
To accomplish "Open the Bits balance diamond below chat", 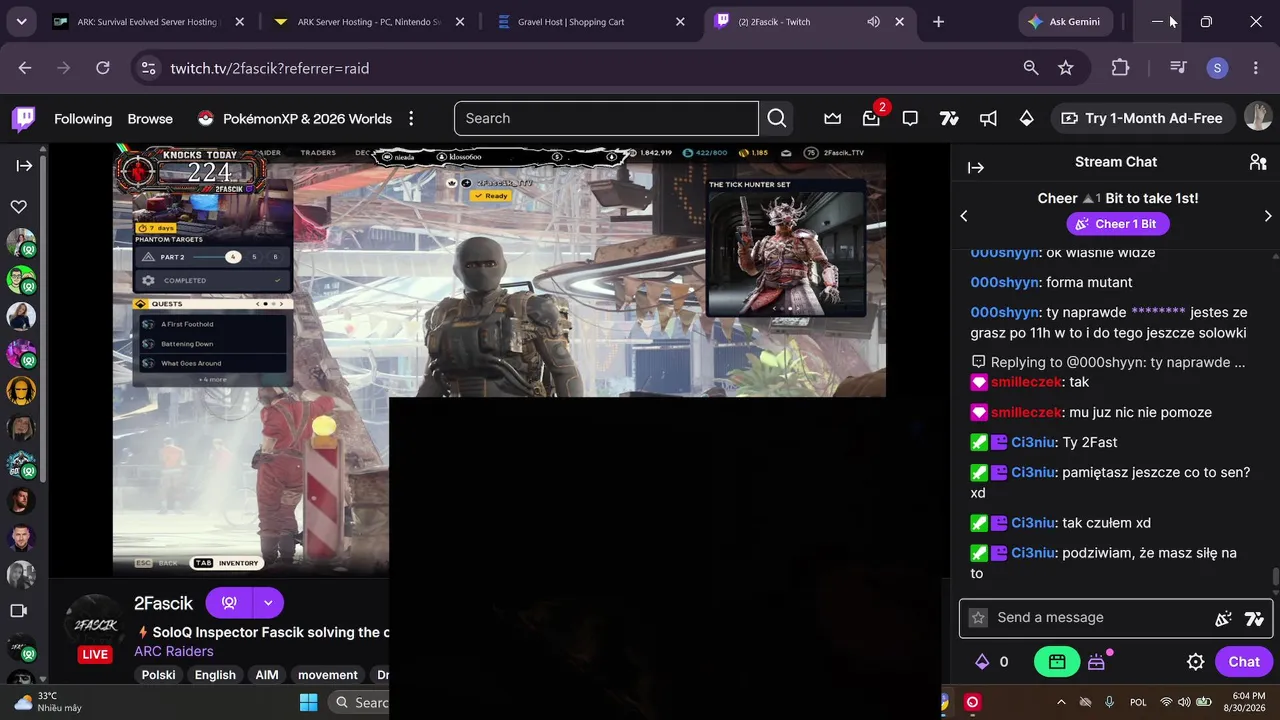I will pos(992,661).
